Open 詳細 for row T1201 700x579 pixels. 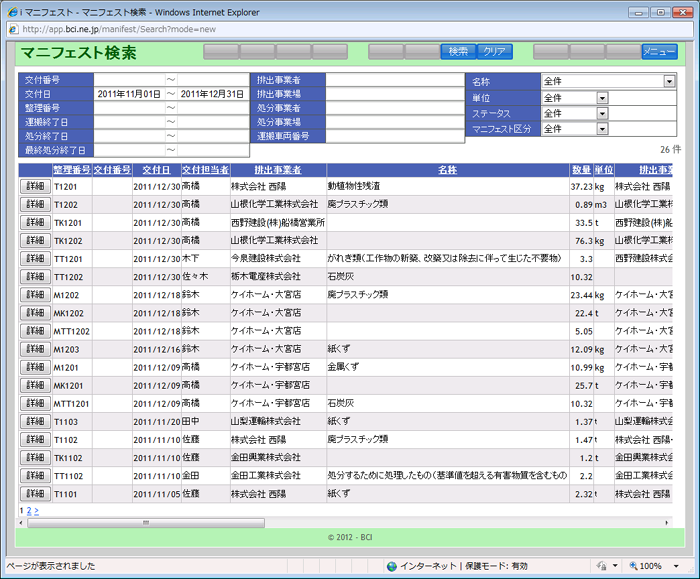(x=35, y=186)
